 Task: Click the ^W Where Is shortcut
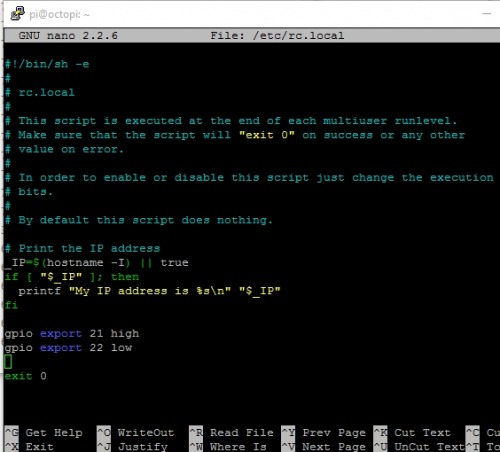tap(228, 447)
